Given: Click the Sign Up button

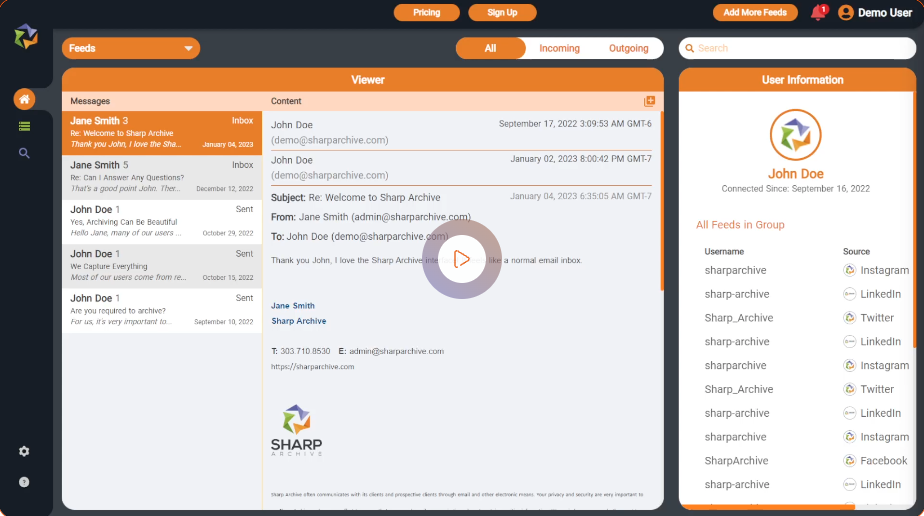Looking at the screenshot, I should click(502, 13).
